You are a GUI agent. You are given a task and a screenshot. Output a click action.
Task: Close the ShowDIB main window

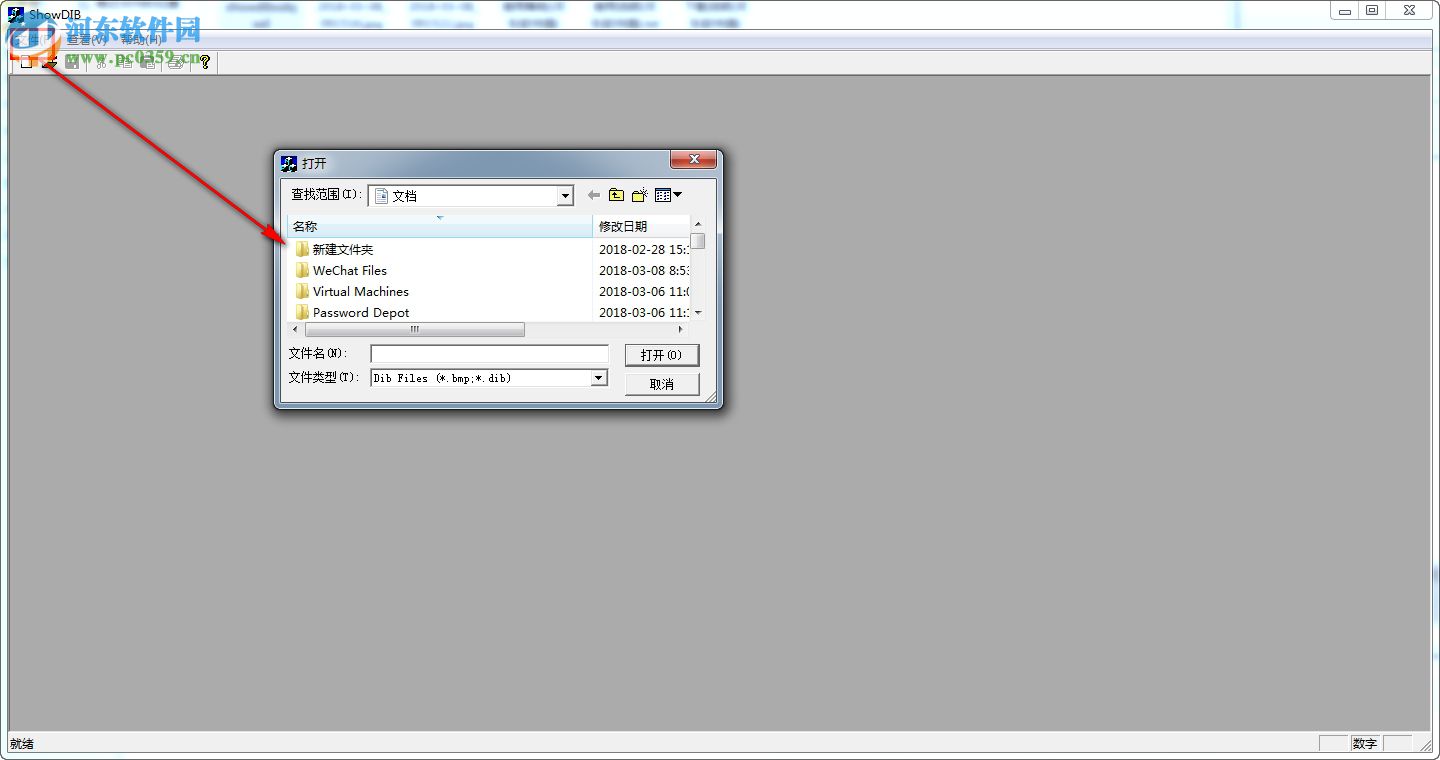coord(1409,10)
